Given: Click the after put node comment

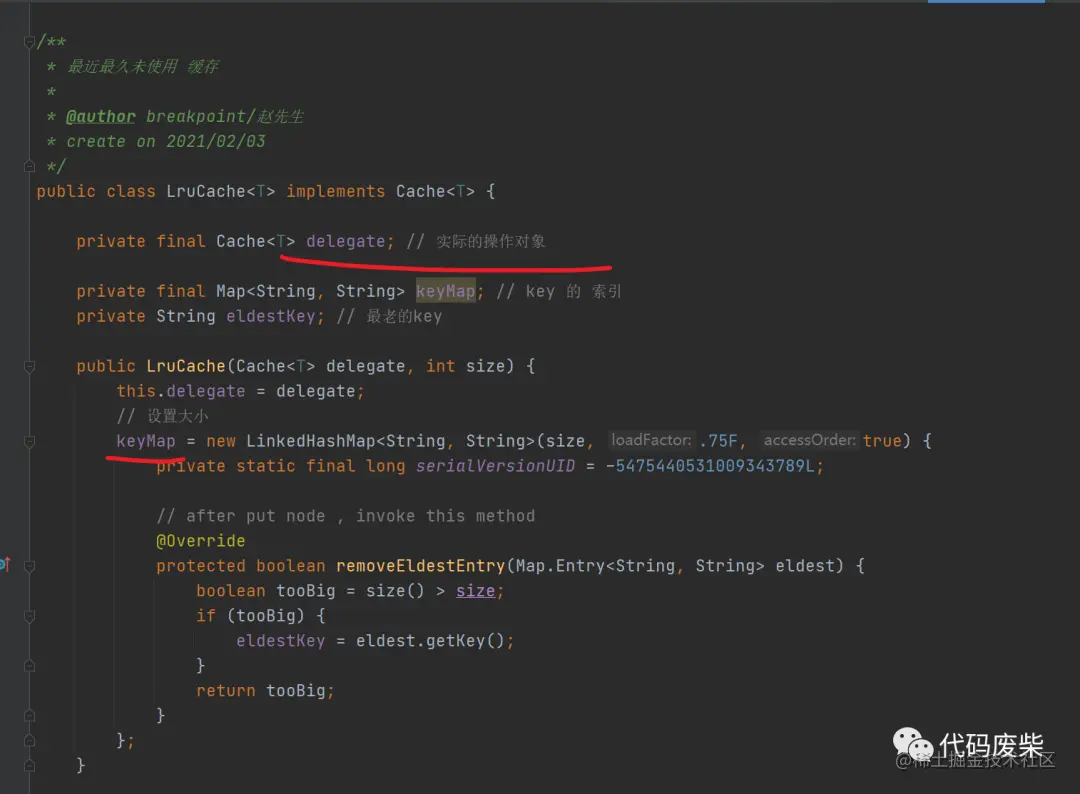Looking at the screenshot, I should click(346, 516).
